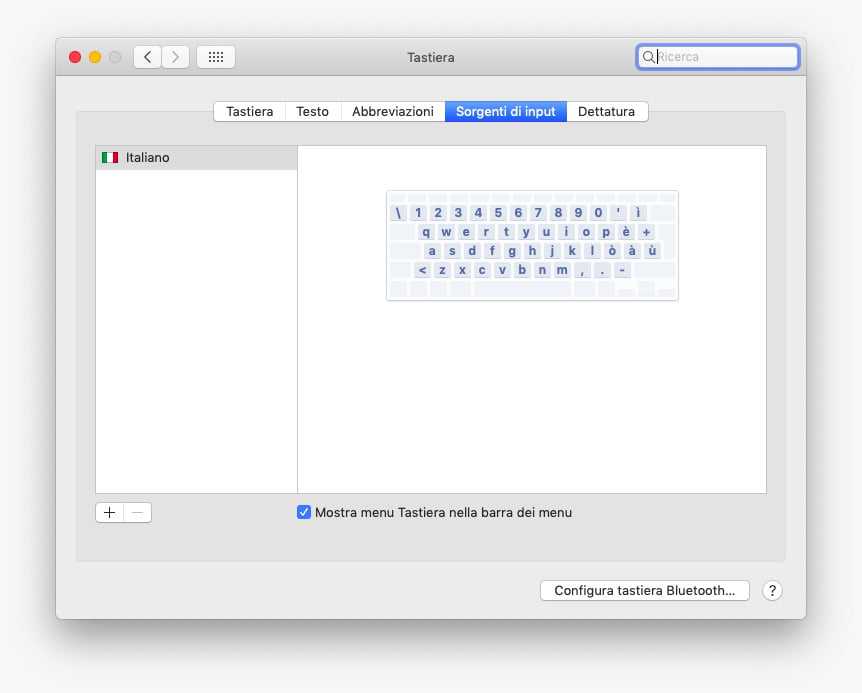Click the forward navigation arrow

coord(176,57)
